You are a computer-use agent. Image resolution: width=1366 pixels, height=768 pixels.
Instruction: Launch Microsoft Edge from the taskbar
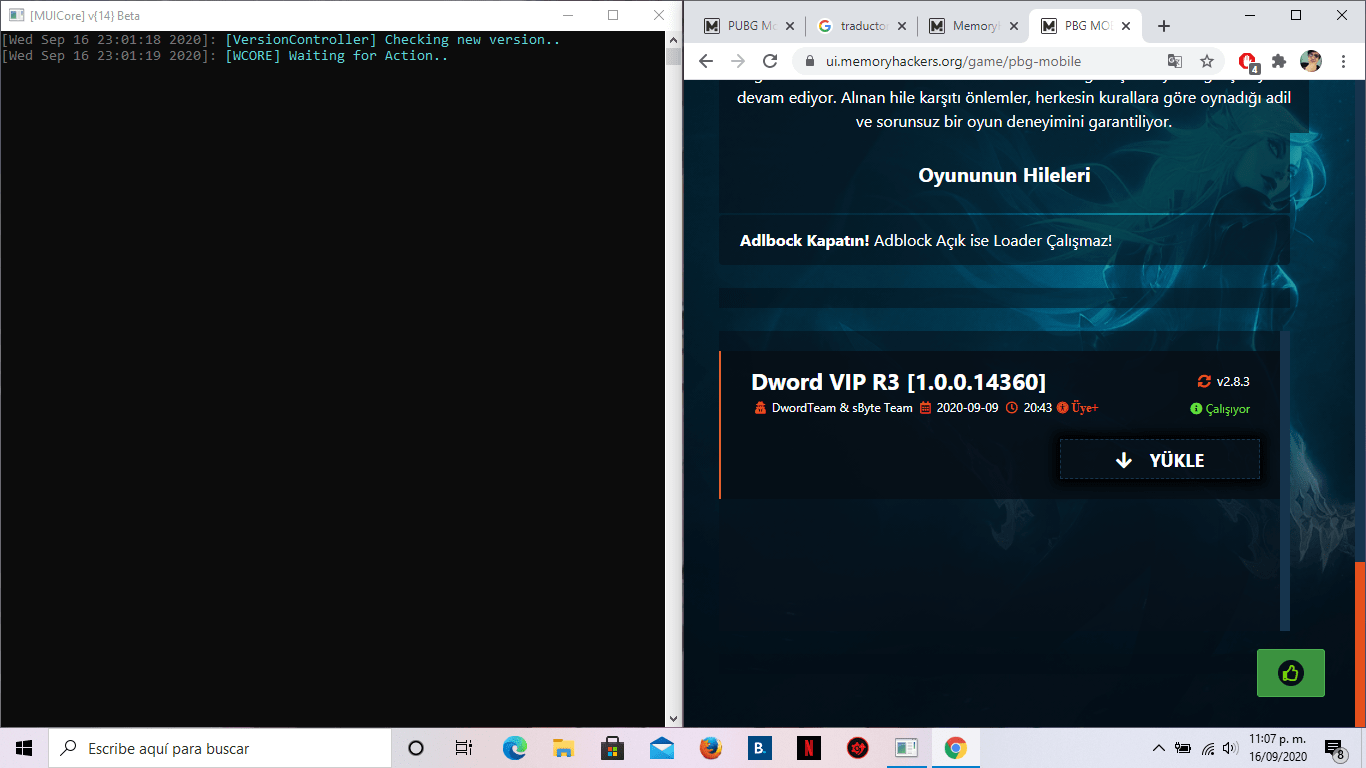click(514, 748)
